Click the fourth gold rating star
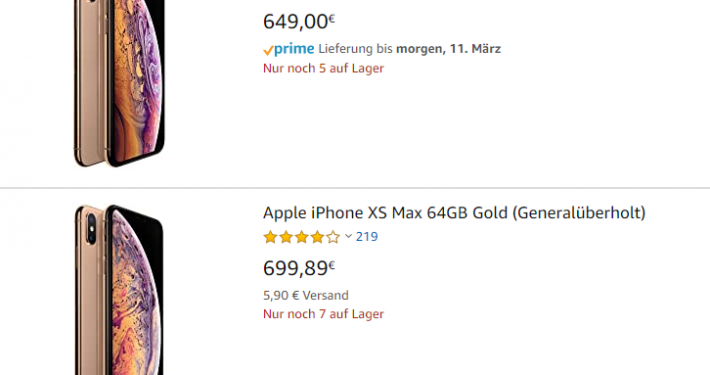Screen dimensions: 710x375 (x=317, y=237)
